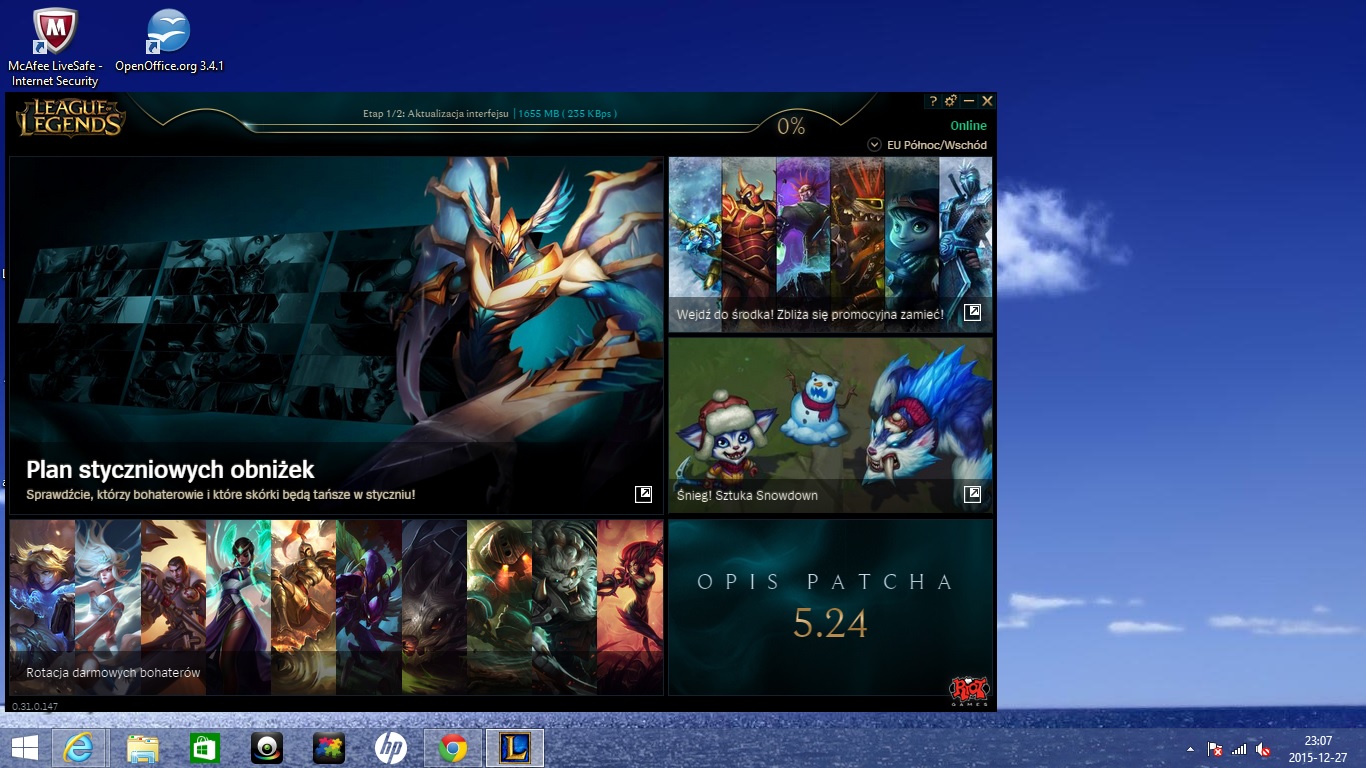The height and width of the screenshot is (768, 1366).
Task: Open the launcher help question mark icon
Action: 933,101
